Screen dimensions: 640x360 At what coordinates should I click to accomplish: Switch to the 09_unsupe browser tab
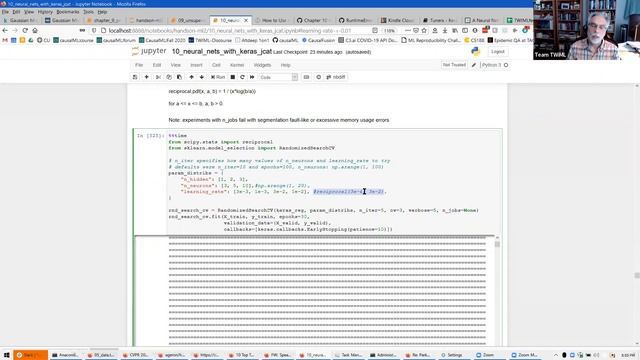point(189,20)
